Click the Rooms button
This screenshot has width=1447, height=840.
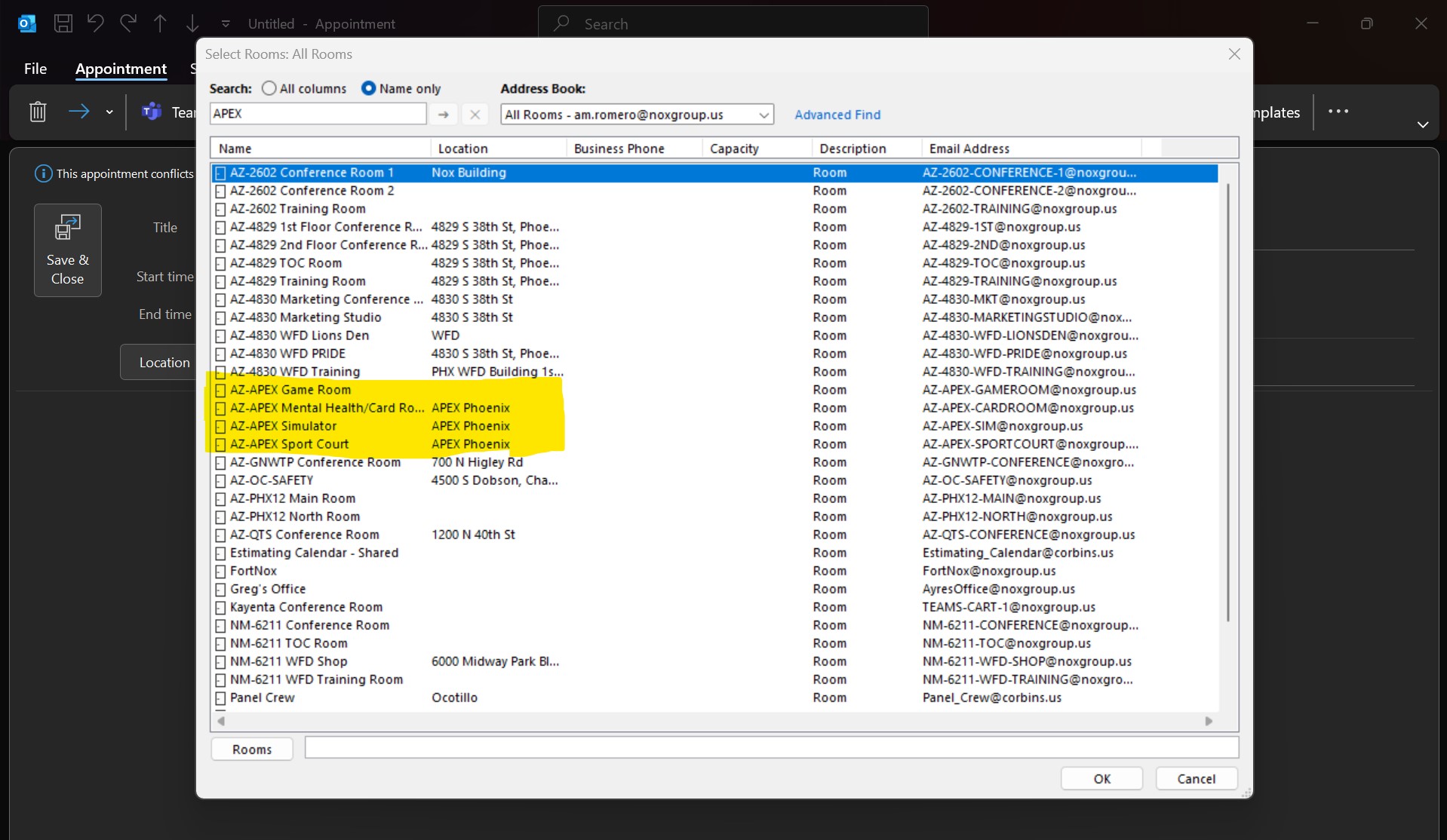252,750
